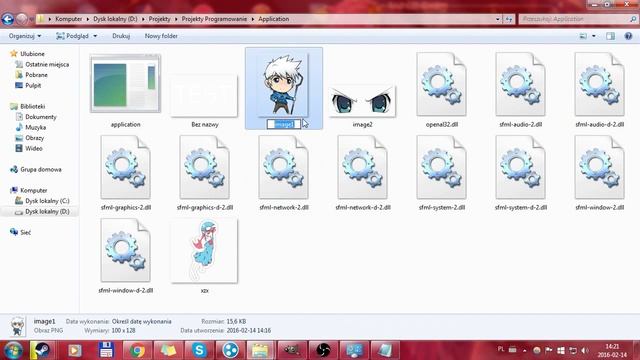Expand the address bar history dropdown
The width and height of the screenshot is (640, 360).
(x=498, y=19)
